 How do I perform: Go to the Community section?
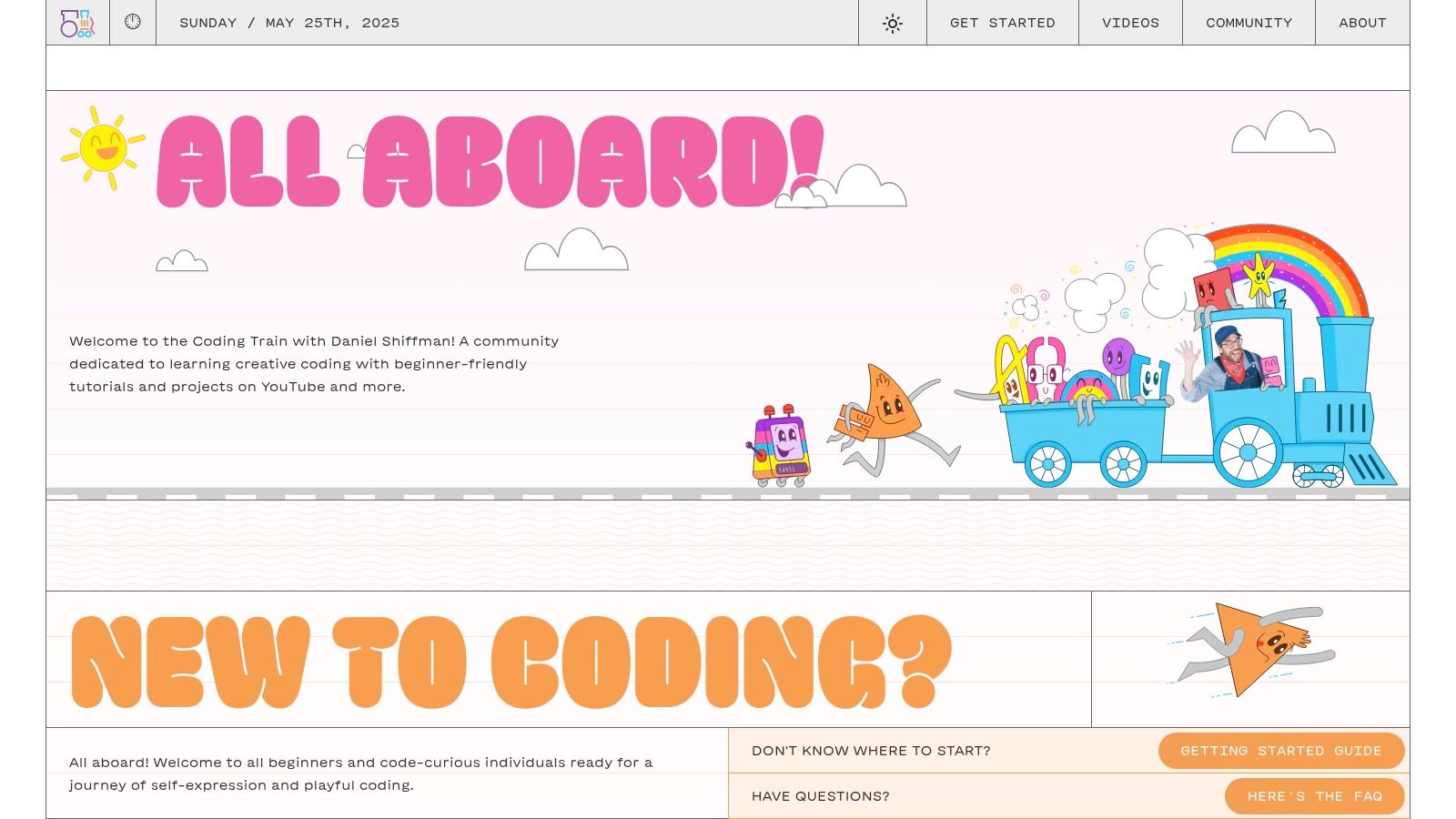(x=1249, y=23)
